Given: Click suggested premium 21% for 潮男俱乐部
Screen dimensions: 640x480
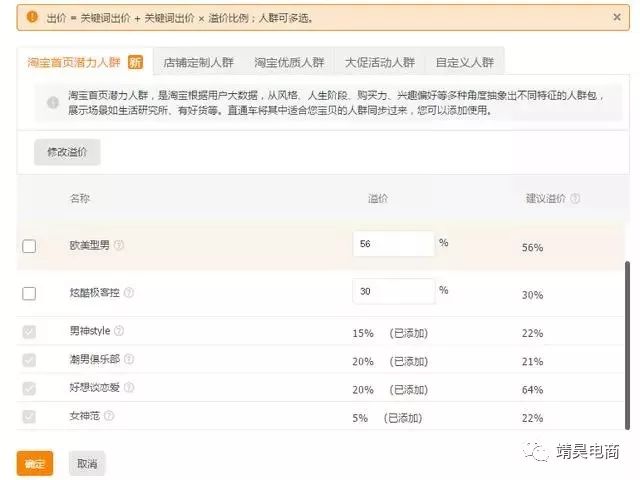Looking at the screenshot, I should point(532,362).
